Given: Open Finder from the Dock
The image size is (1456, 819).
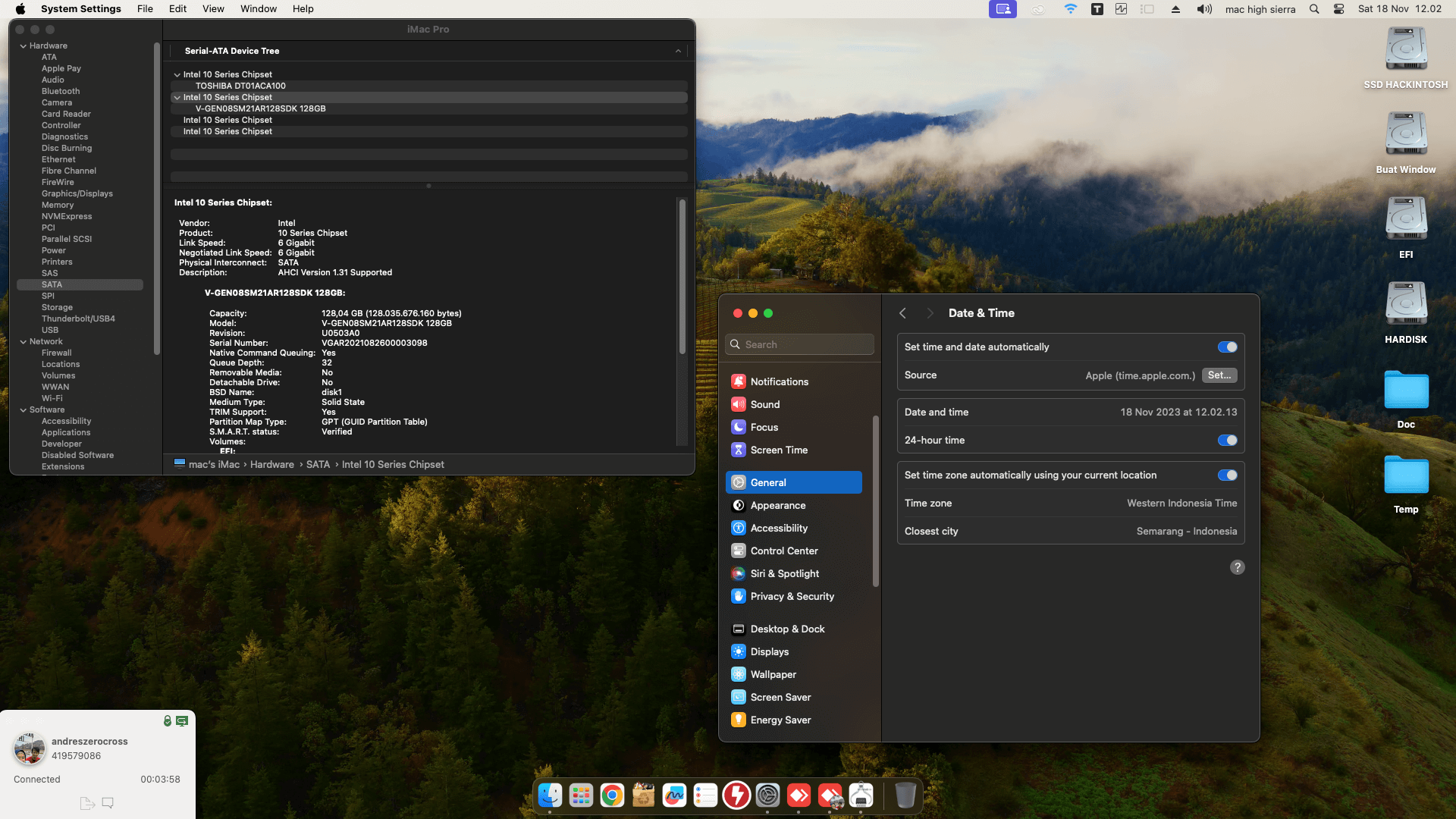Looking at the screenshot, I should pyautogui.click(x=550, y=795).
